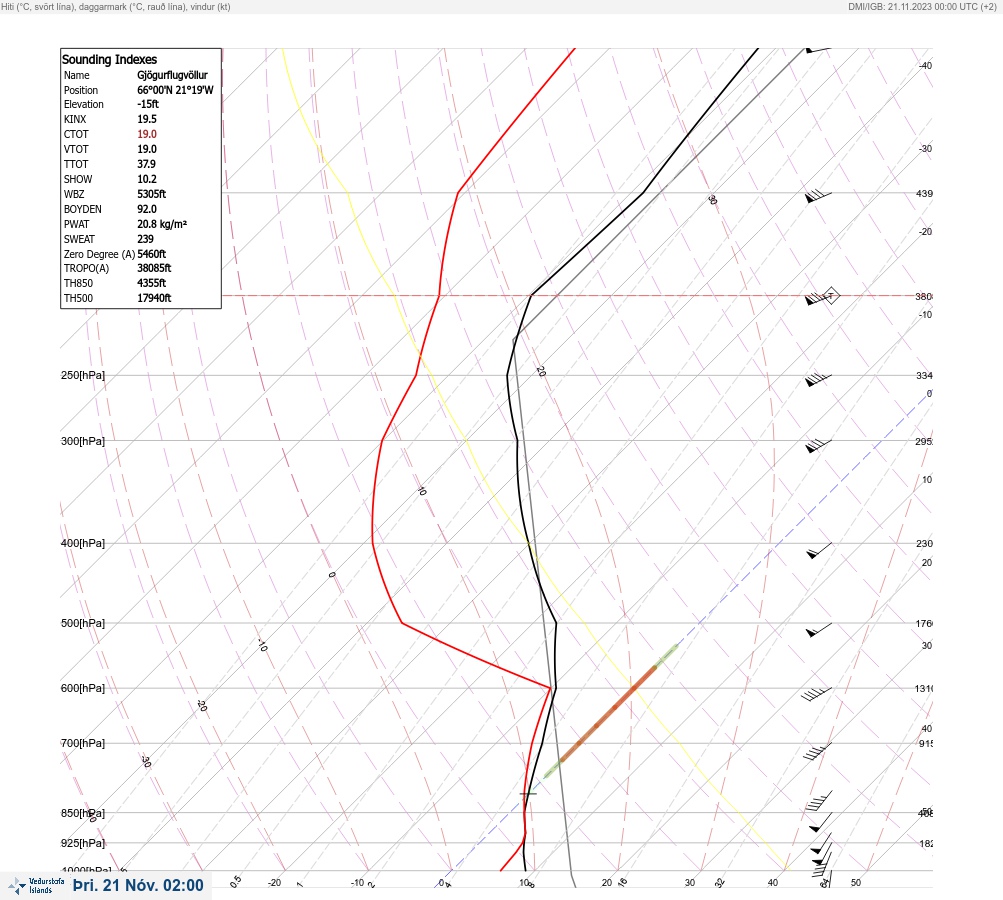
Task: Click the wind barb at the 500 hPa level
Action: pyautogui.click(x=819, y=631)
